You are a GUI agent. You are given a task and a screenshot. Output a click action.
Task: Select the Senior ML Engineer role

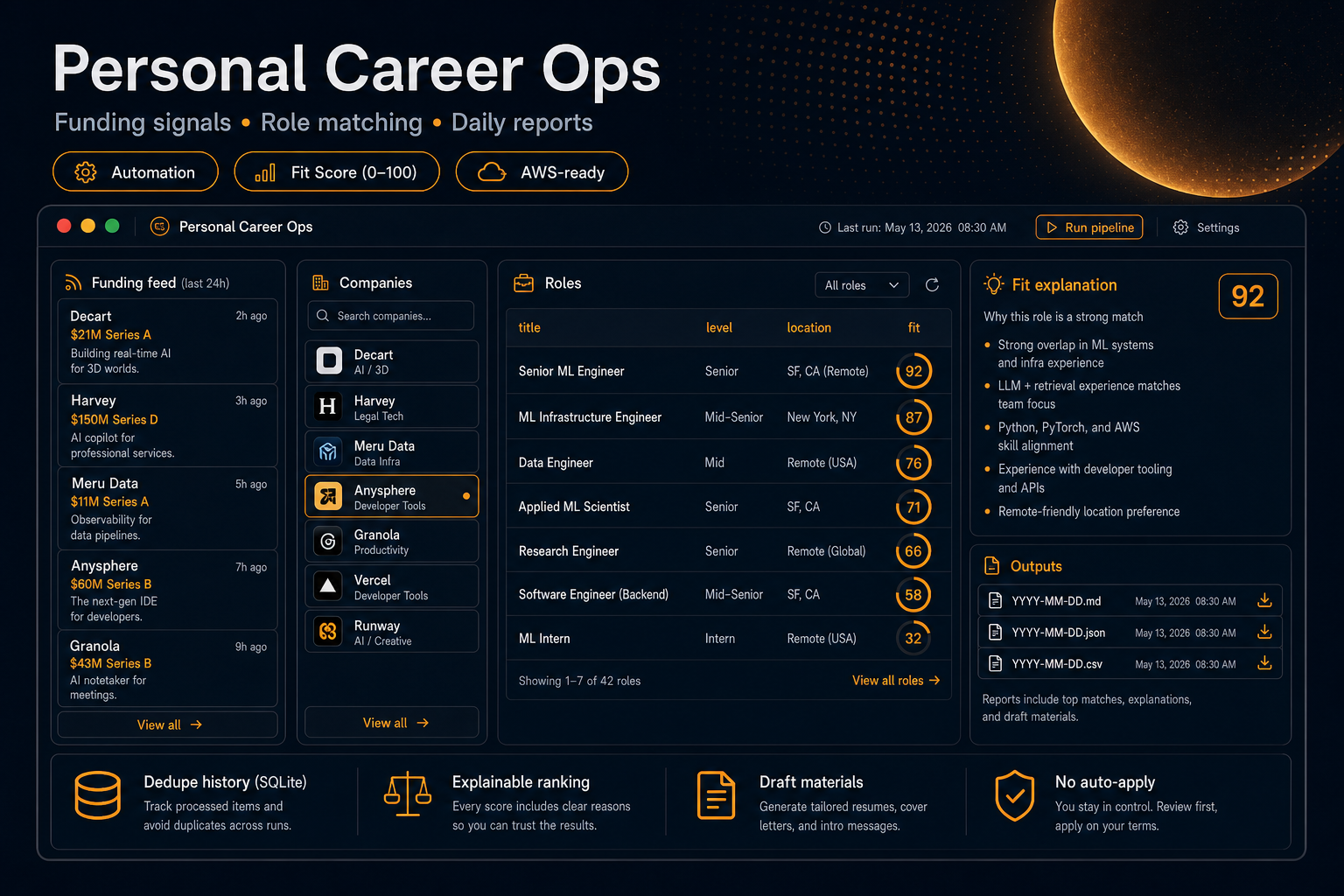point(728,371)
